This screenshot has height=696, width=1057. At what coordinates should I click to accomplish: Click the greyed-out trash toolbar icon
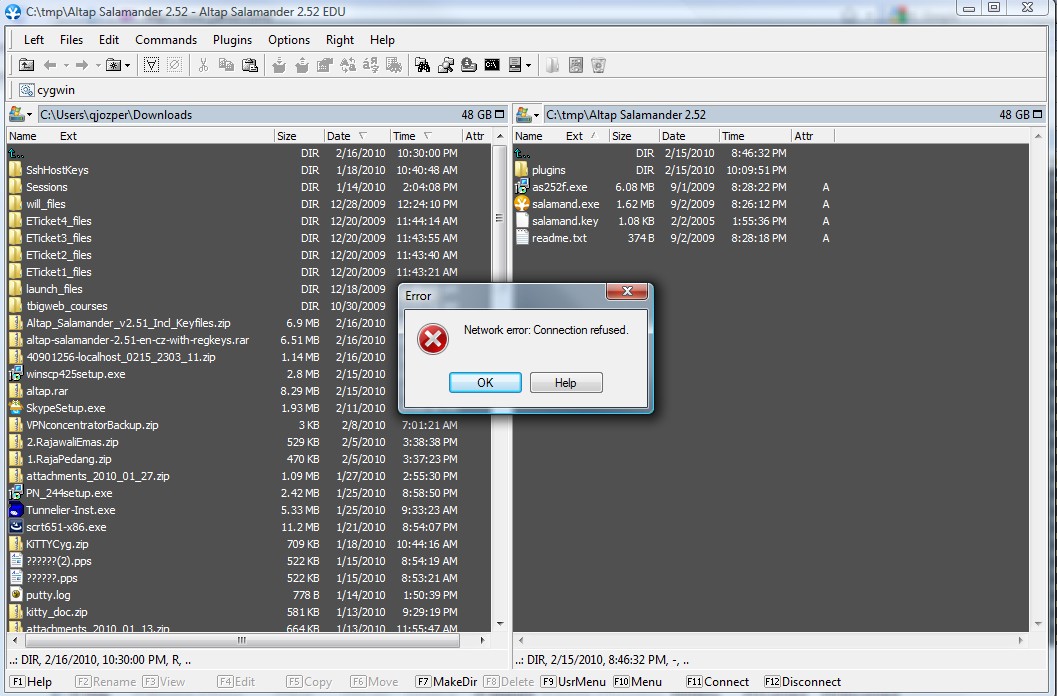coord(599,65)
